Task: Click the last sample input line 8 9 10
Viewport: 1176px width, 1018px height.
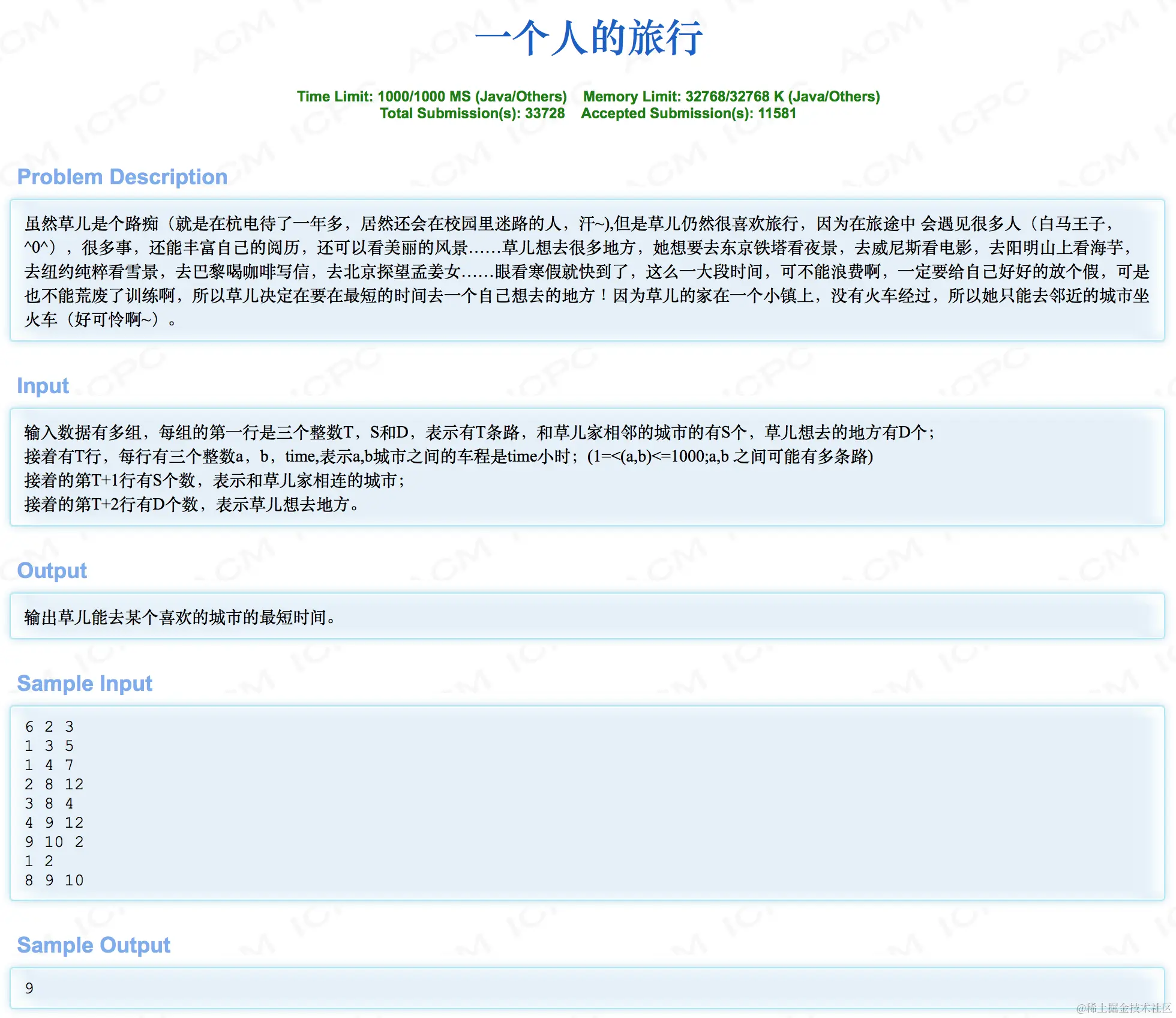Action: 54,881
